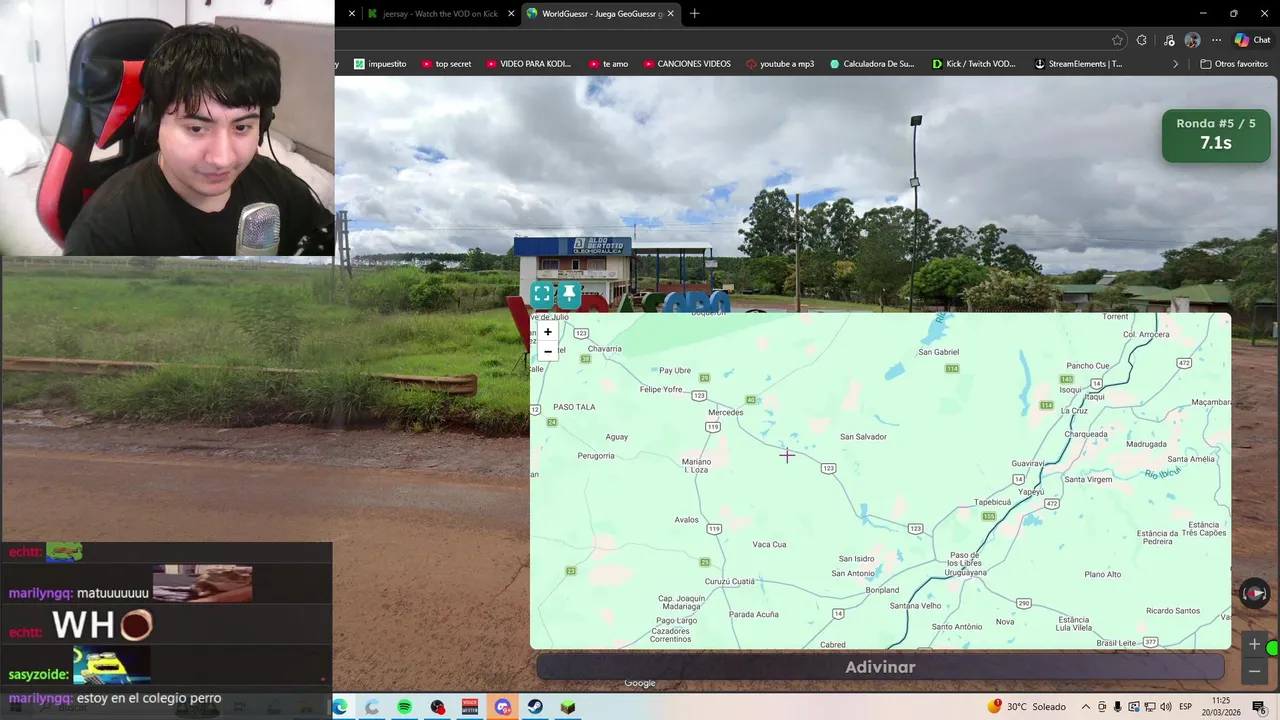Click Mercedes on the map
Screen dimensions: 1280x720
(725, 412)
